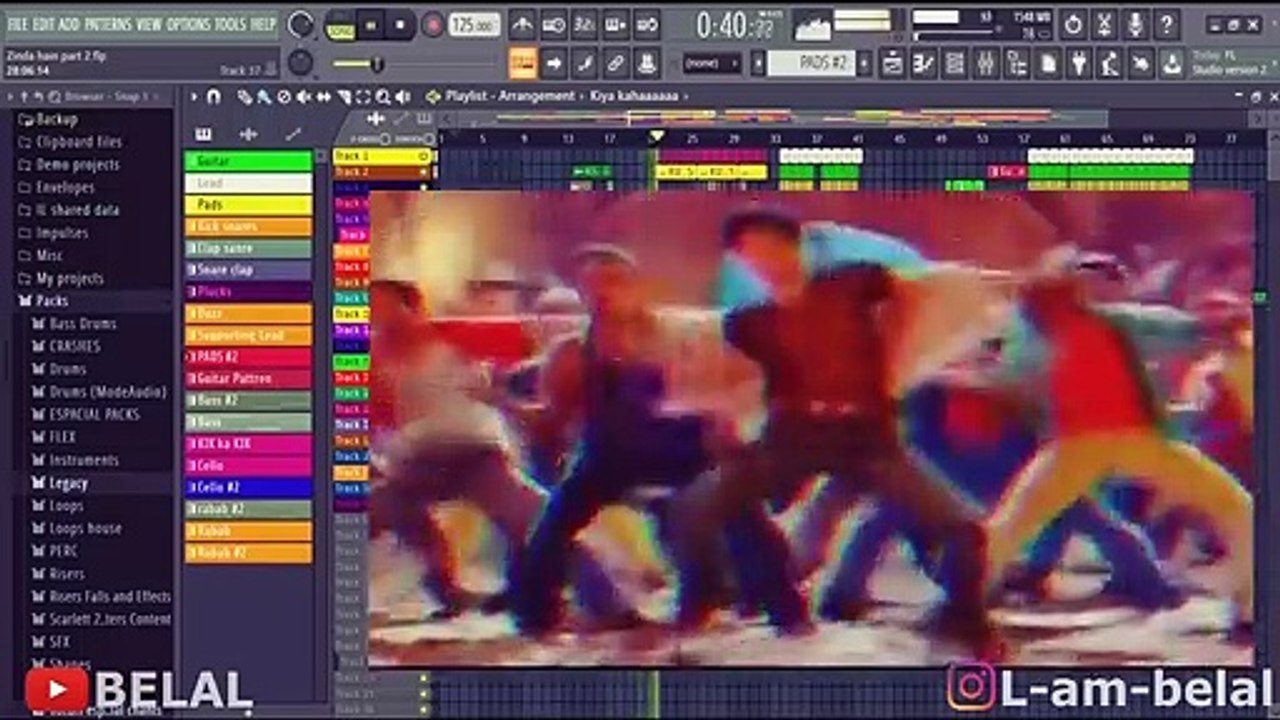Open the Mixer view icon
1280x720 pixels.
pos(986,63)
